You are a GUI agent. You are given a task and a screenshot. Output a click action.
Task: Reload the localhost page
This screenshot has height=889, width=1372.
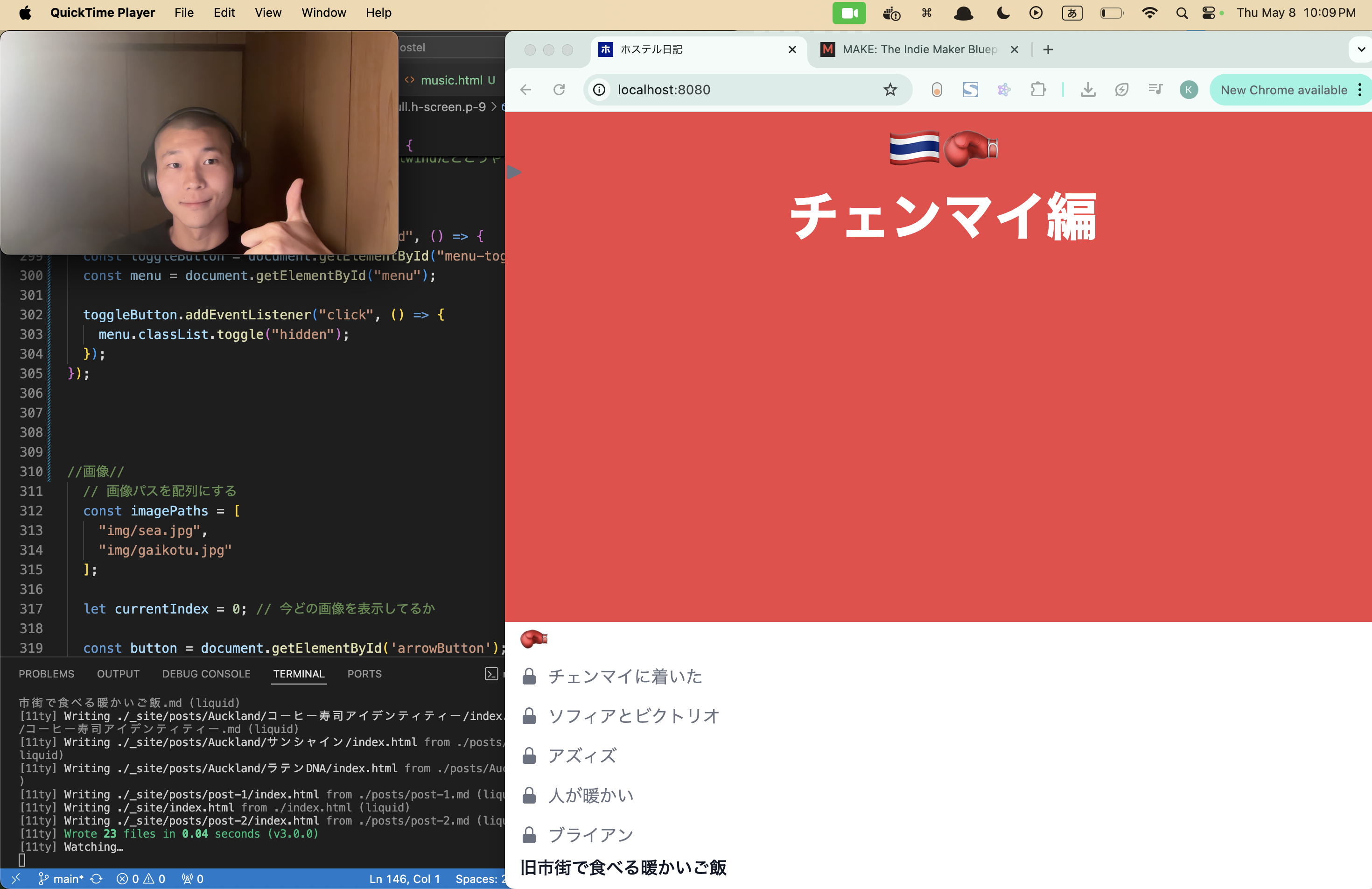point(559,90)
